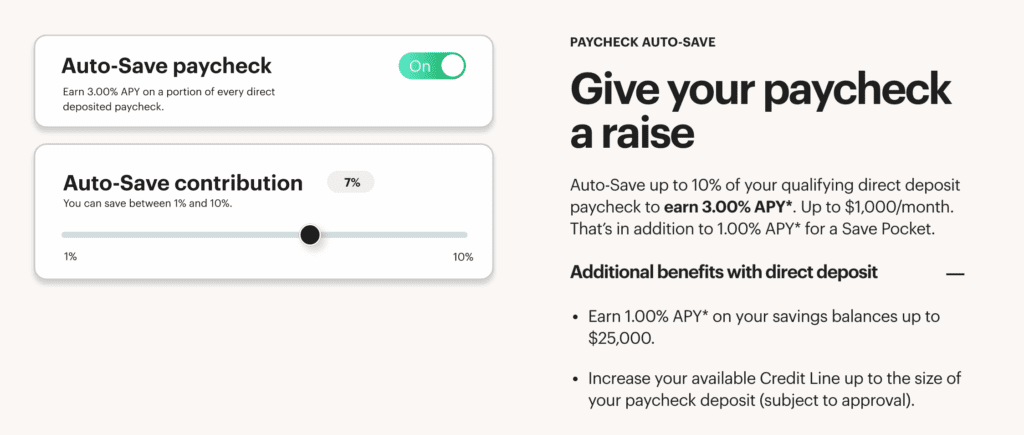The image size is (1024, 435).
Task: Click the 10% maximum label under slider
Action: click(463, 257)
